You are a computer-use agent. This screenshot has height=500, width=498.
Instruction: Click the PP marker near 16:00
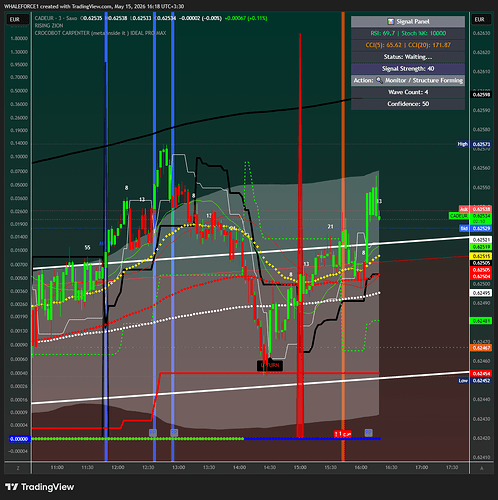point(368,432)
